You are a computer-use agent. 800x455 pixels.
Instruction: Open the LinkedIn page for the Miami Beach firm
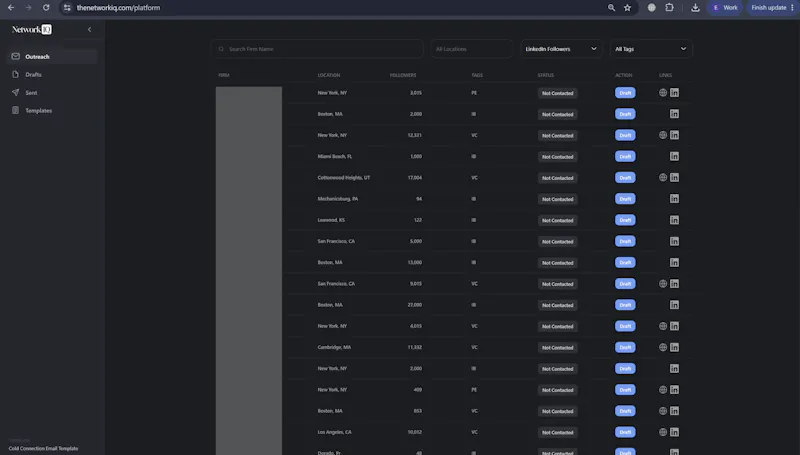pos(674,156)
